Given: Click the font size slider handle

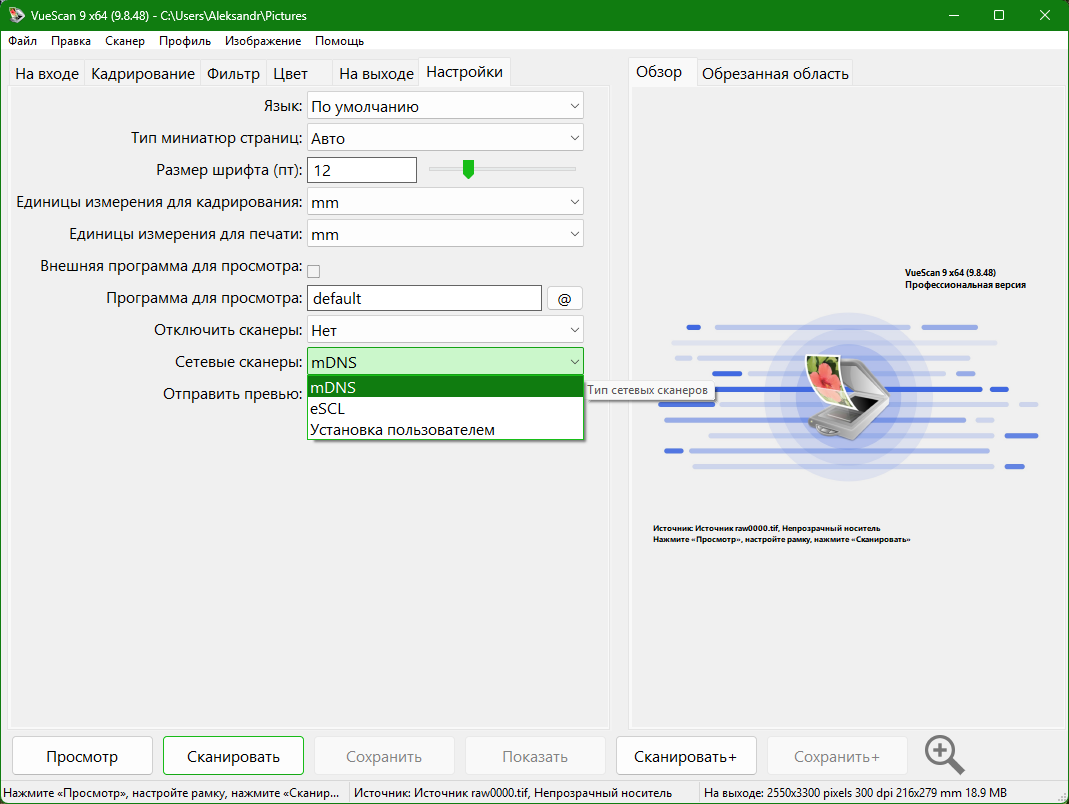Looking at the screenshot, I should tap(467, 170).
